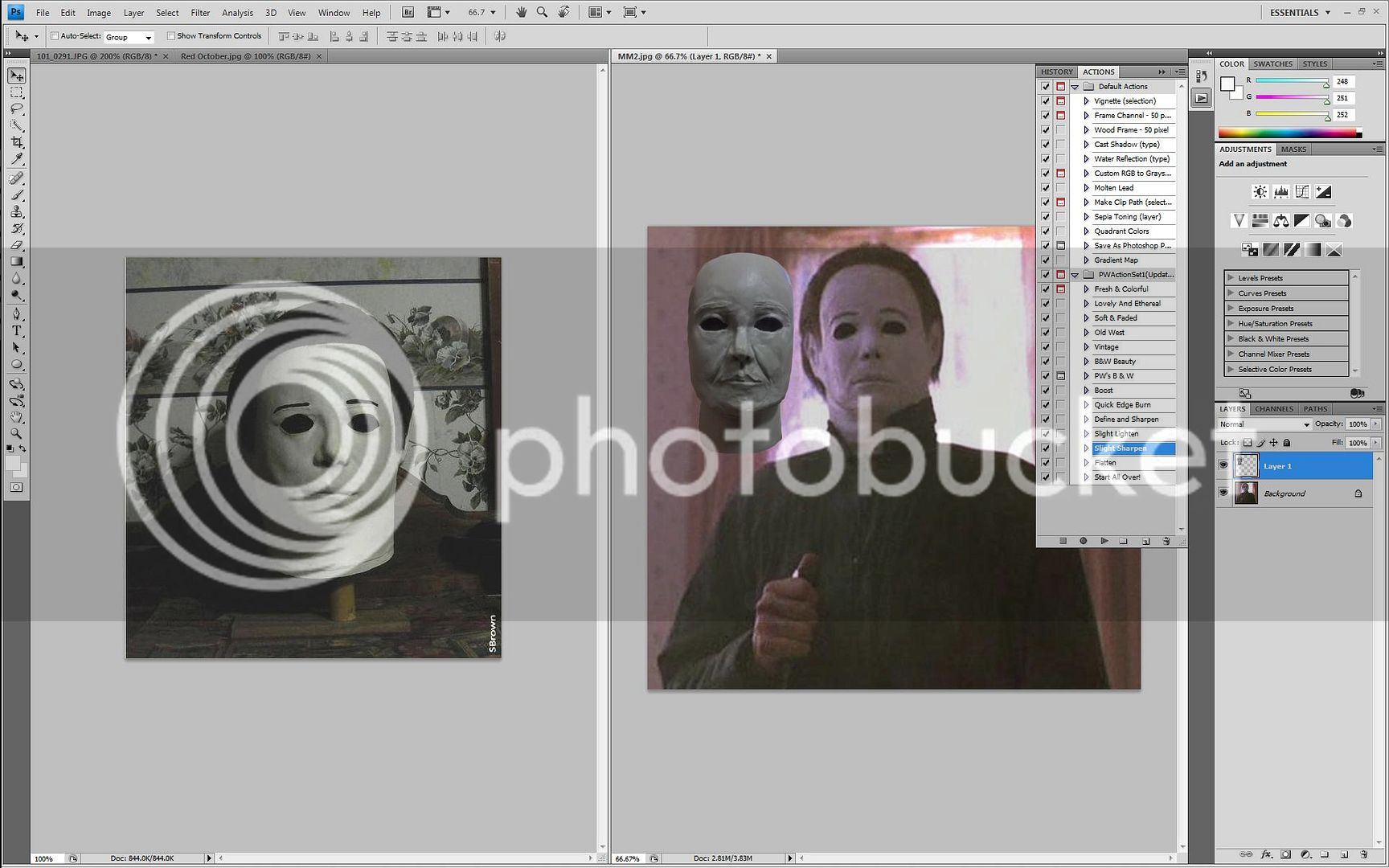1389x868 pixels.
Task: Select the Background layer row
Action: click(1294, 493)
